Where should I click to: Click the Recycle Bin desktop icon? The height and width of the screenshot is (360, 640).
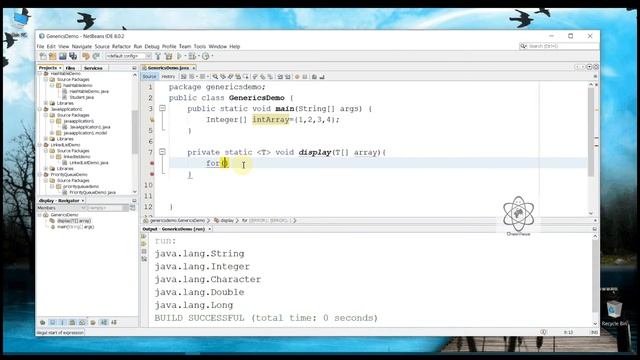(x=614, y=313)
